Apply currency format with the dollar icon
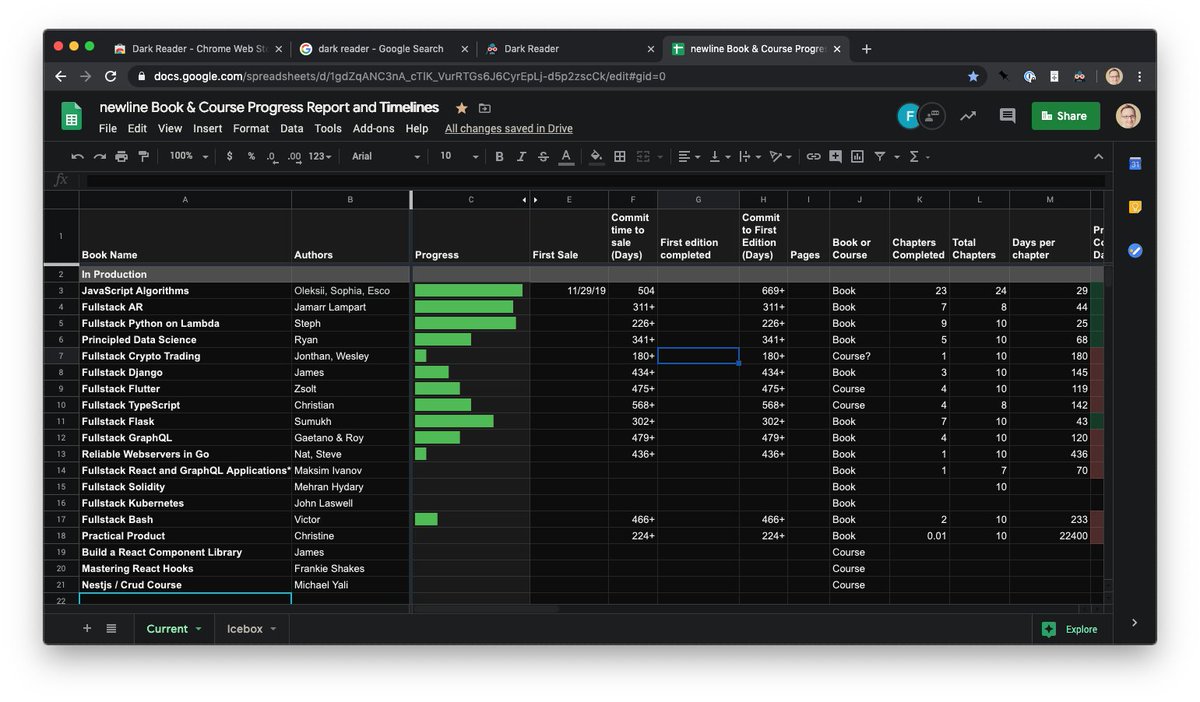Image resolution: width=1200 pixels, height=702 pixels. (x=230, y=156)
